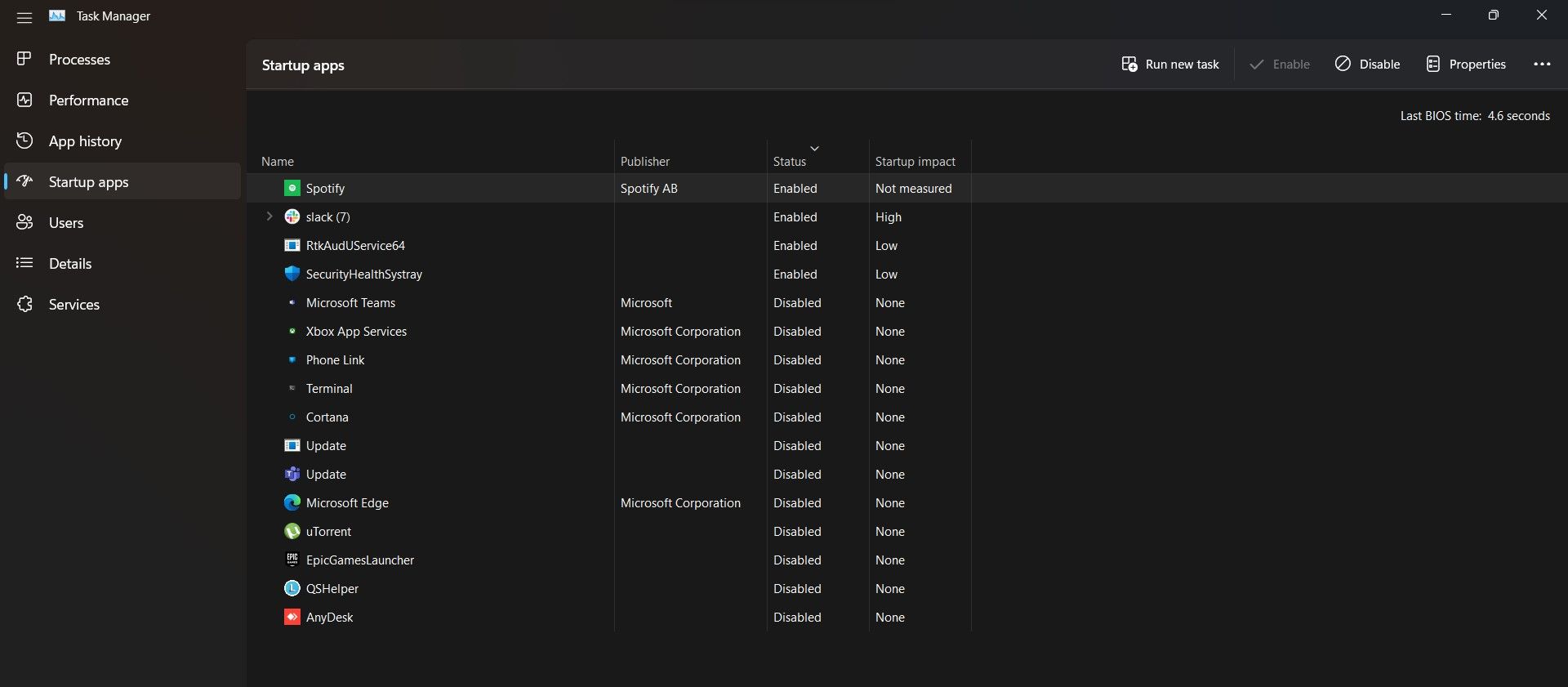Viewport: 1568px width, 687px height.
Task: Click the Task Manager app icon in title bar
Action: tap(57, 16)
